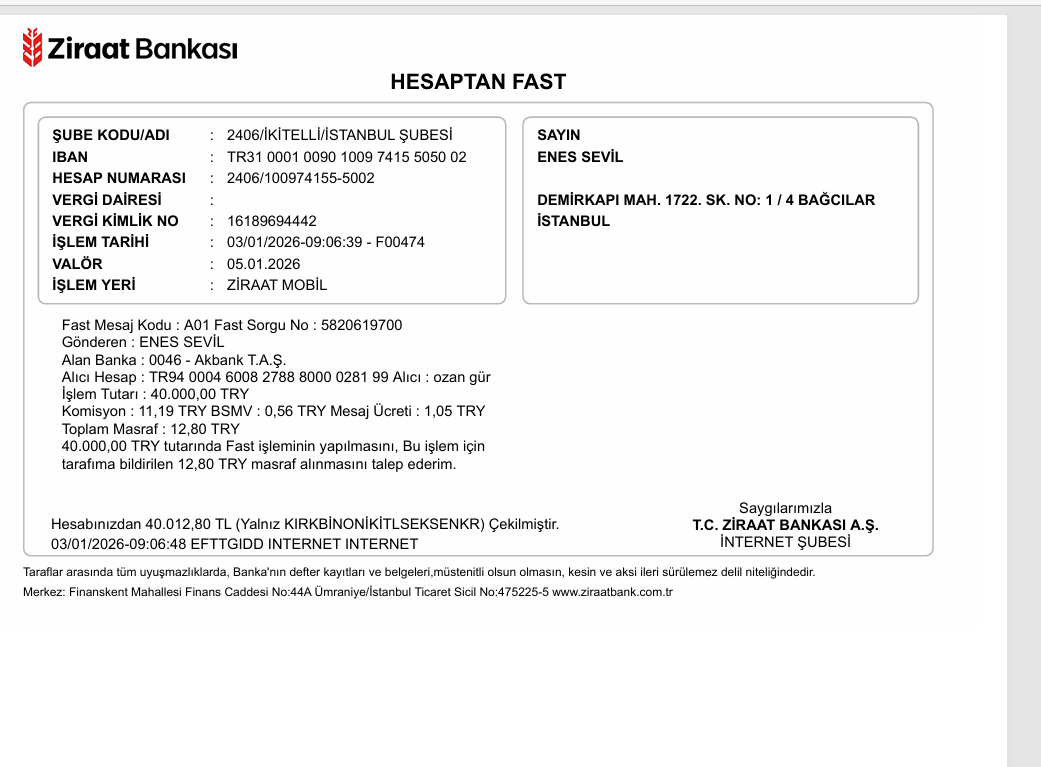Image resolution: width=1041 pixels, height=767 pixels.
Task: Click İşlem Tutarı : 40.000,00 TRY
Action: coord(155,394)
